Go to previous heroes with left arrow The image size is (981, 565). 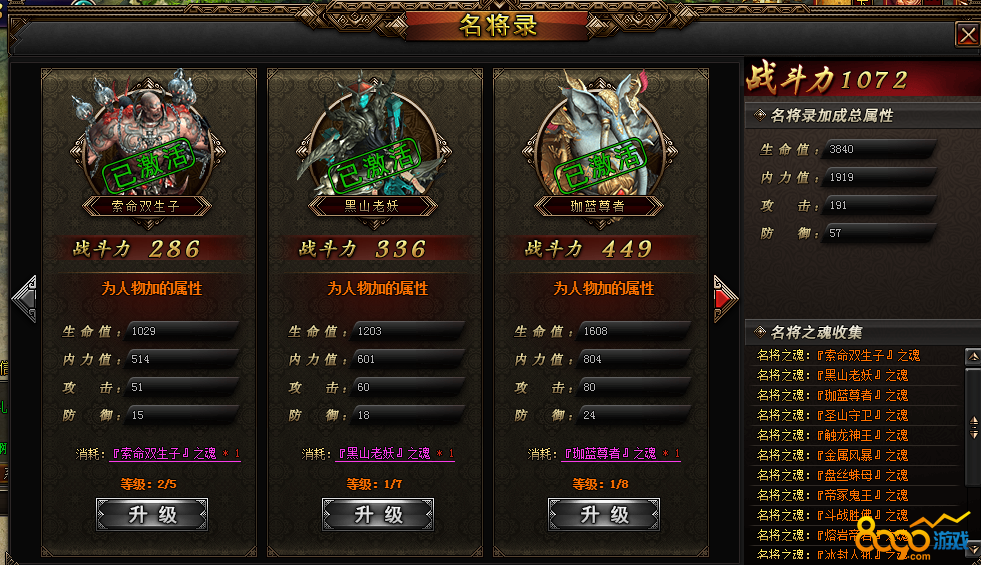[x=24, y=299]
